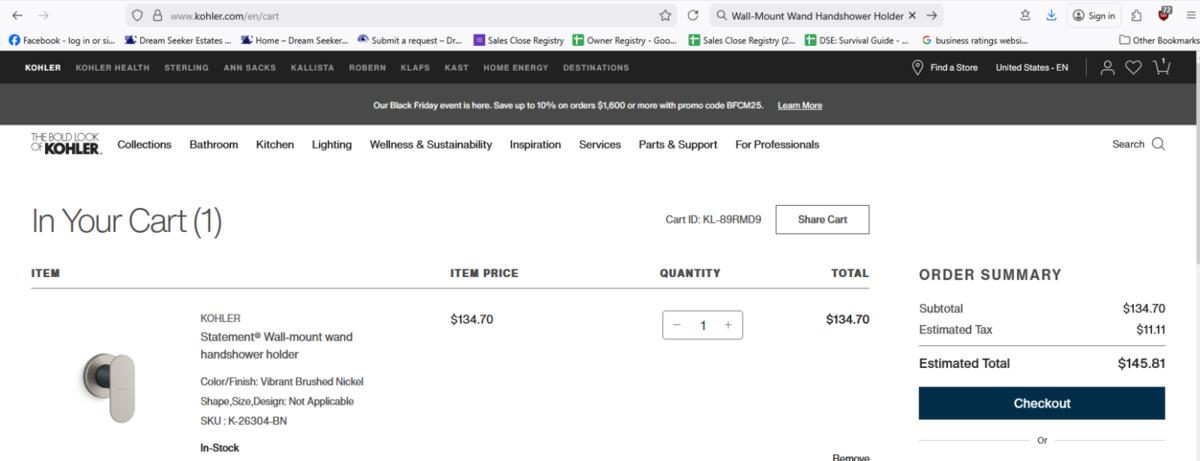Click the Search magnifier icon
This screenshot has height=461, width=1200.
pos(1158,144)
